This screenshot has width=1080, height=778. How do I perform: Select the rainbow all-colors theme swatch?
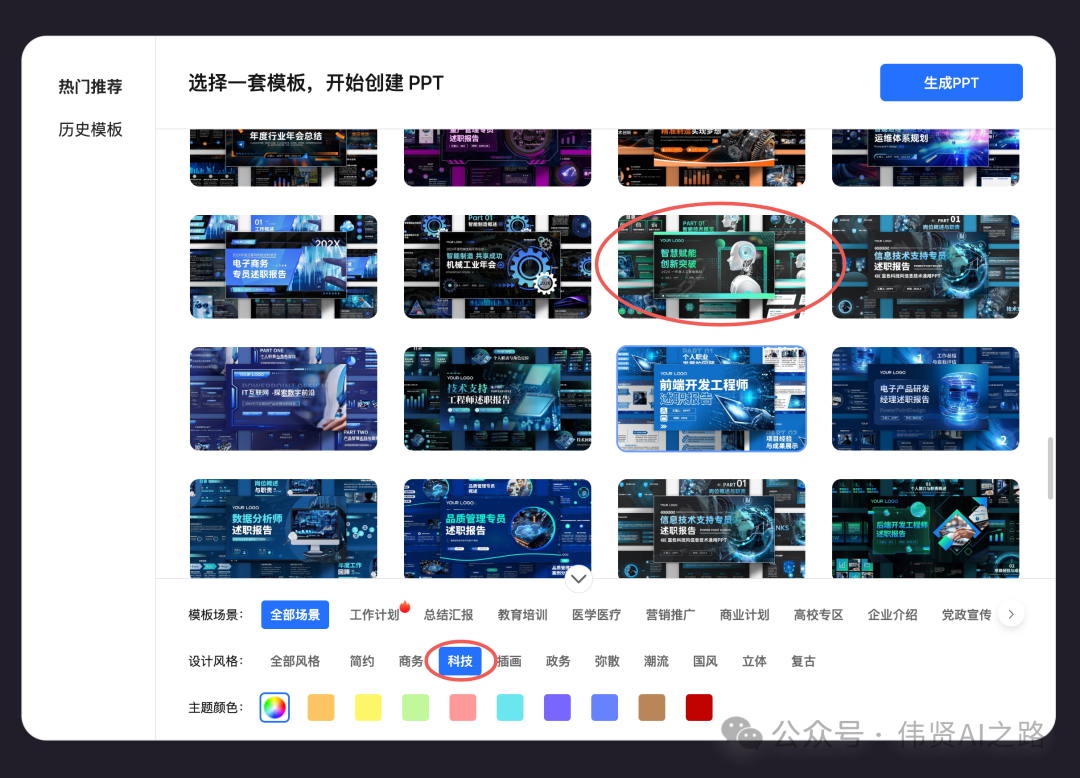[274, 707]
